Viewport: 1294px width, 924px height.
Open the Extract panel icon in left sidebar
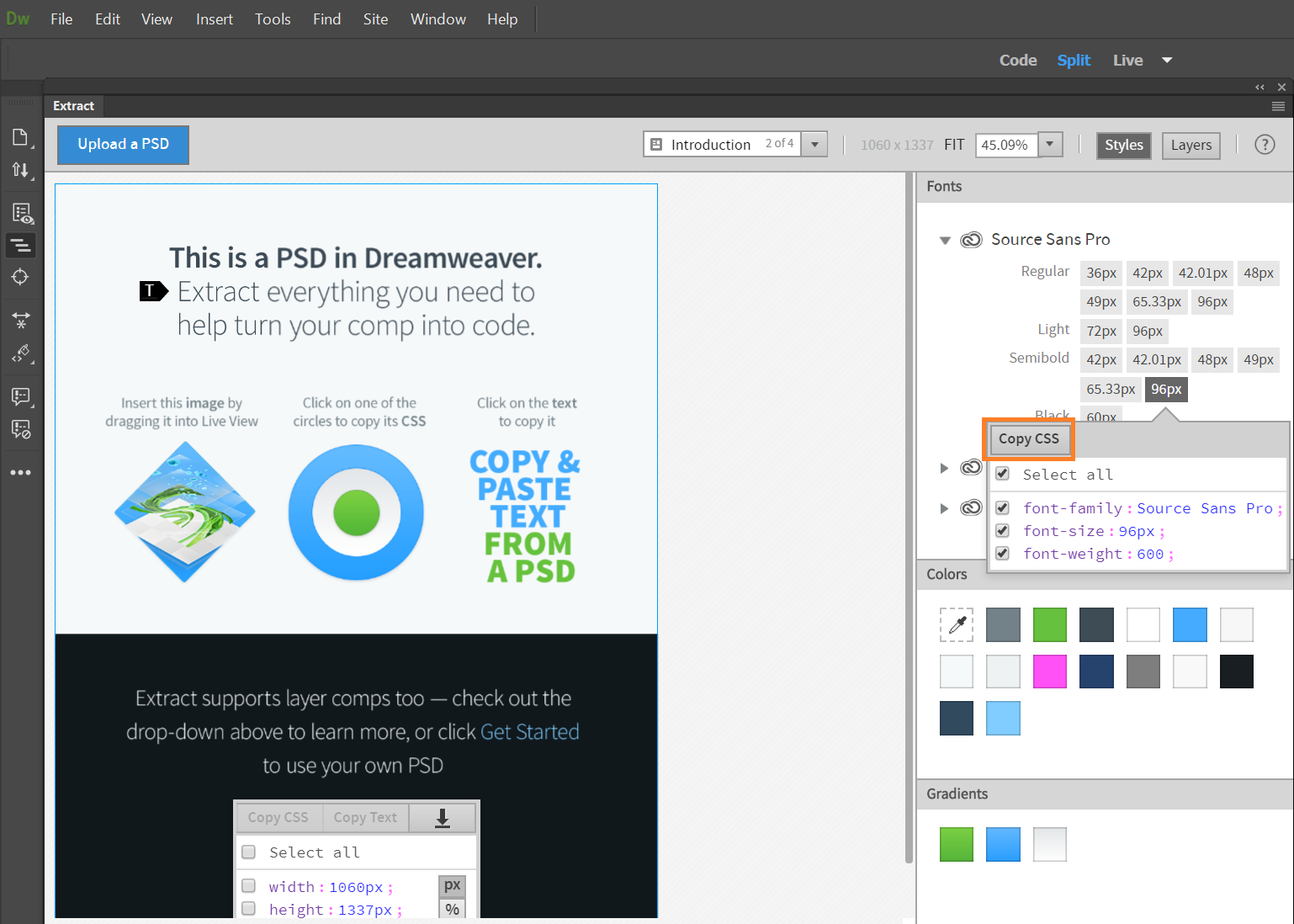(21, 245)
